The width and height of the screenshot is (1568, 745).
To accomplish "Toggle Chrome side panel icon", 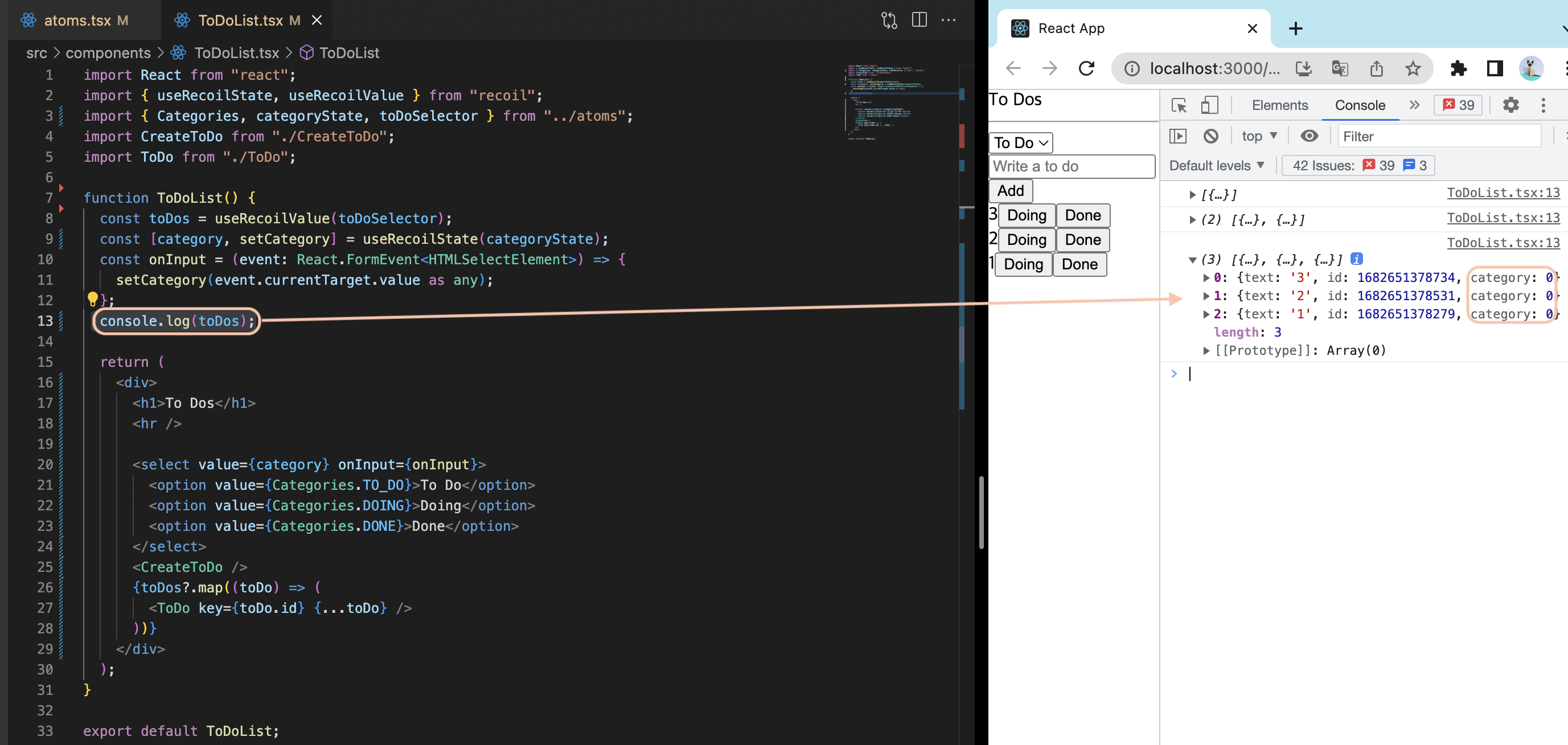I will (x=1495, y=68).
